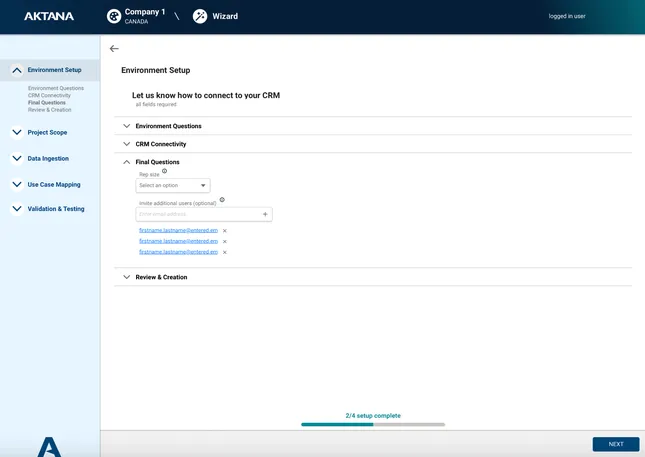Click the Aktana A logo at sidebar bottom
Screen dimensions: 645x457
(49, 447)
